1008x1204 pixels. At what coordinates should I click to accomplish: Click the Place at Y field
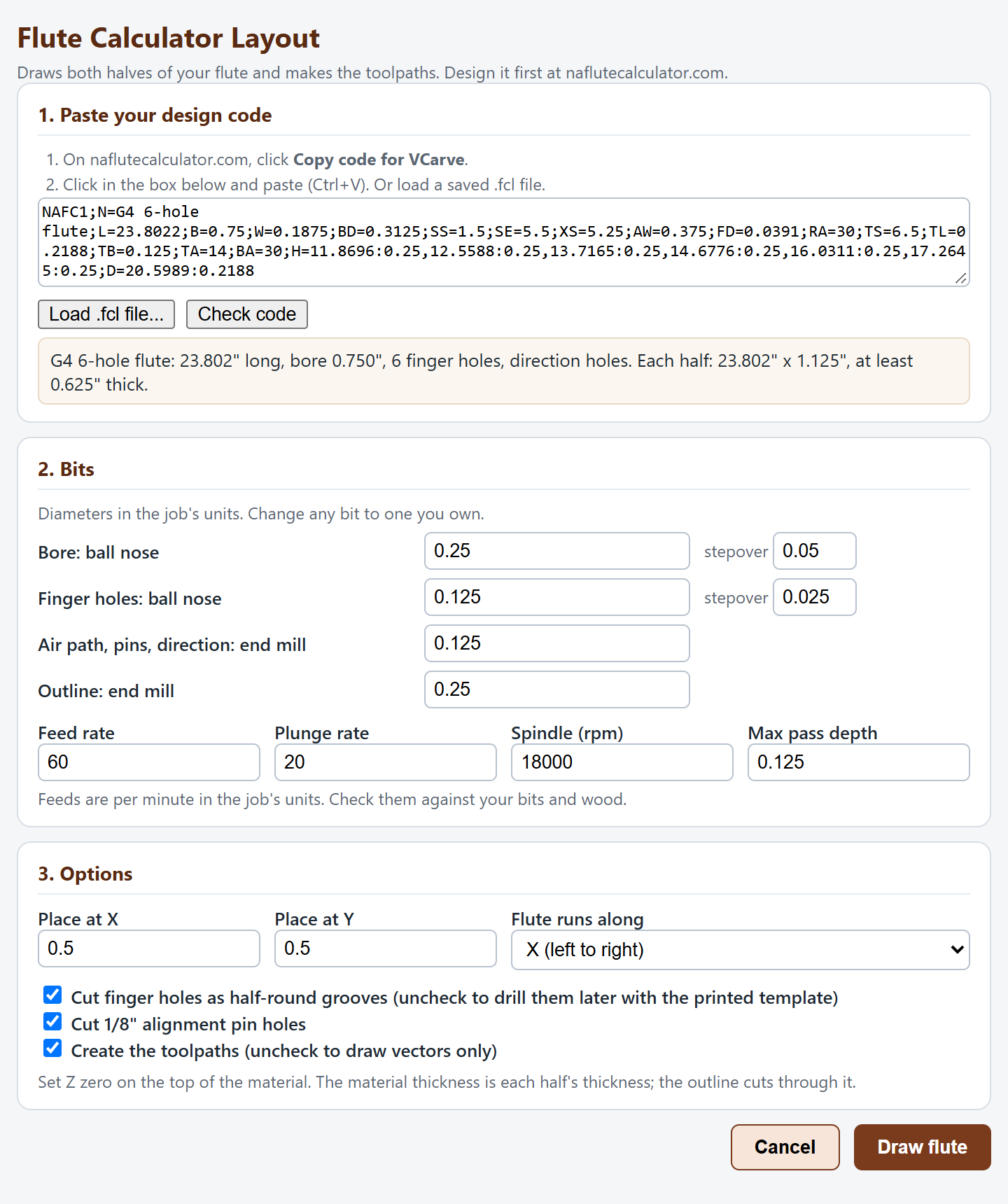[386, 948]
